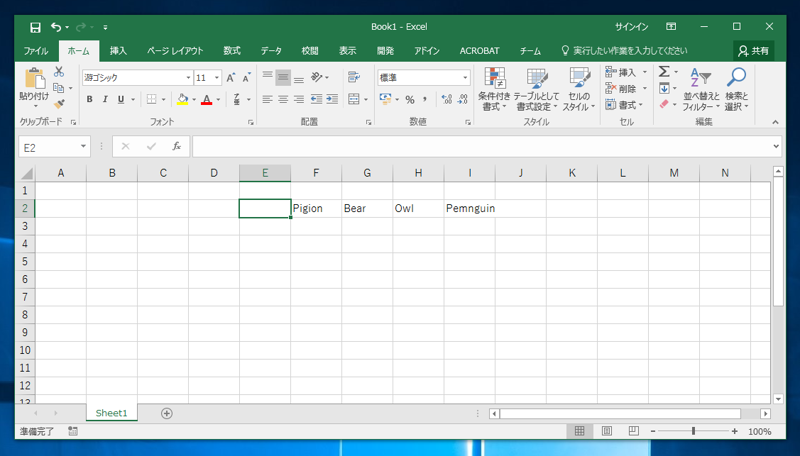The width and height of the screenshot is (800, 456).
Task: Apply the red font color
Action: 206,99
